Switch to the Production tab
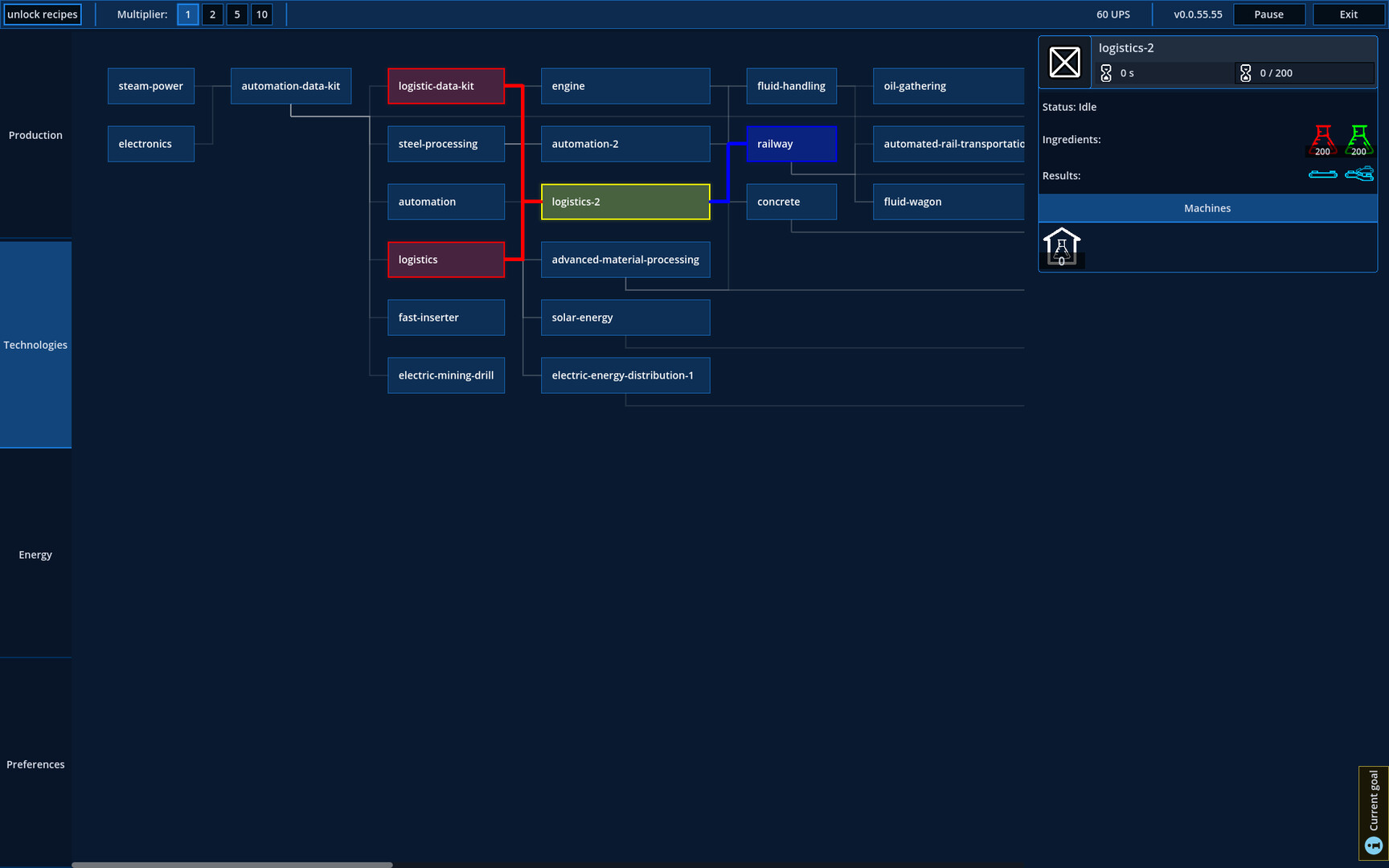1389x868 pixels. [35, 135]
